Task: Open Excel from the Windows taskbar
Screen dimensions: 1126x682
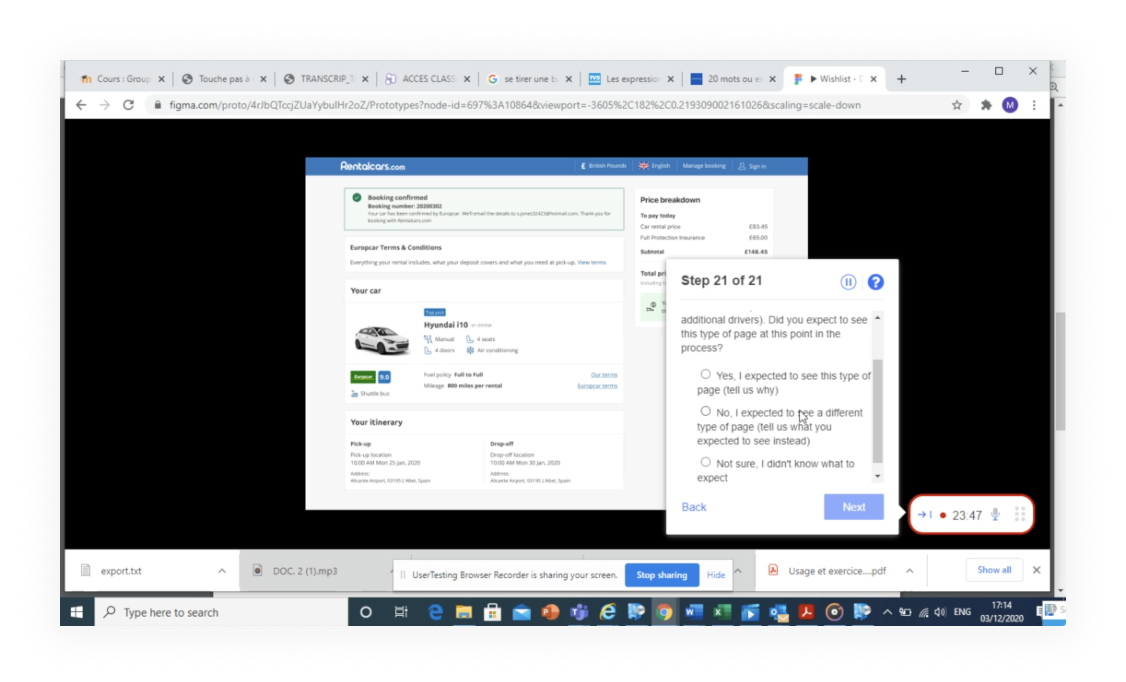Action: pos(721,612)
